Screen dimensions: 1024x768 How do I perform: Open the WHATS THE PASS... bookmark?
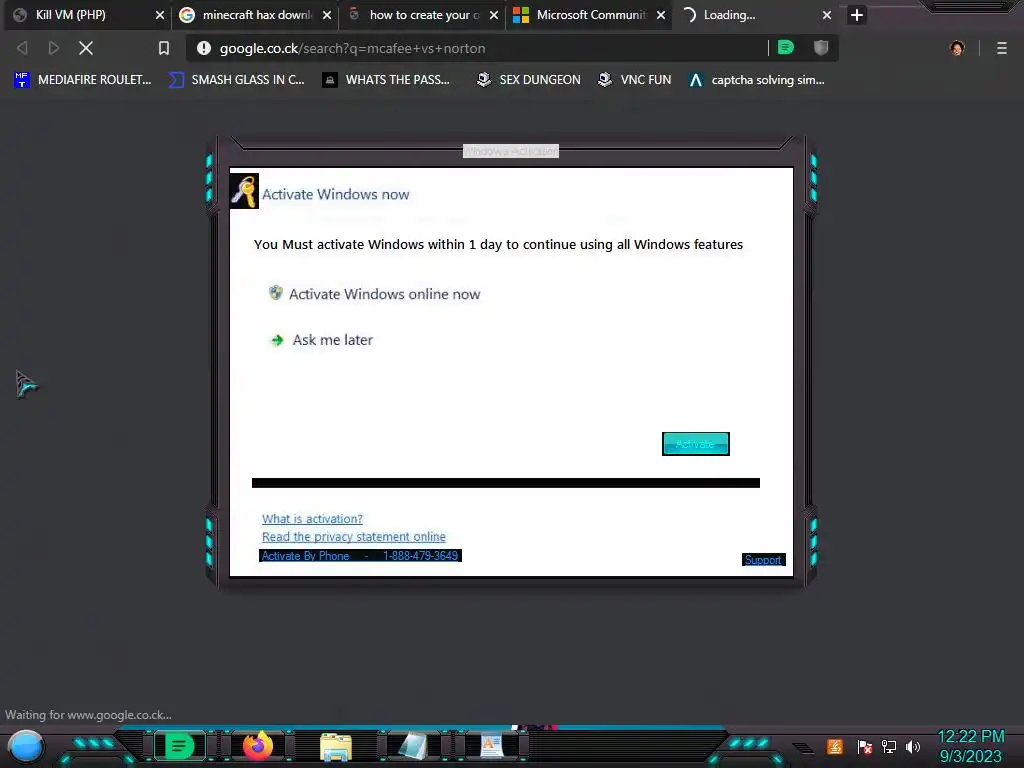point(386,80)
